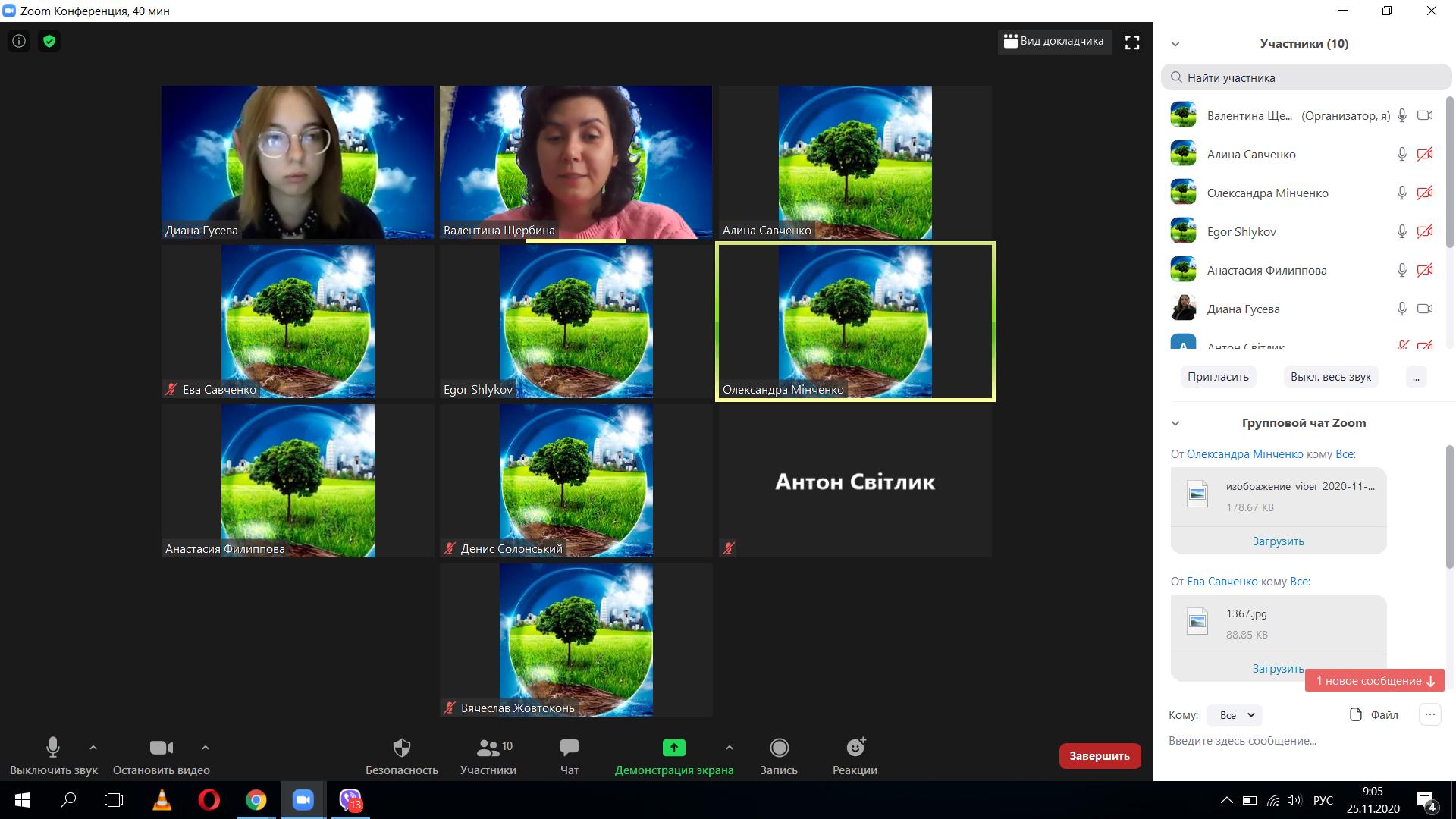
Task: Expand audio options arrow beside microphone
Action: 93,748
